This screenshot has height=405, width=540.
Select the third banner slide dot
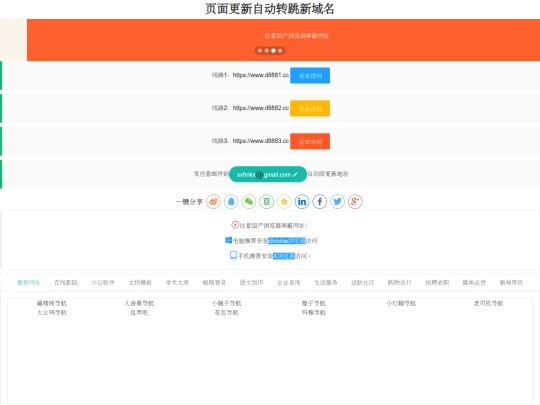273,51
